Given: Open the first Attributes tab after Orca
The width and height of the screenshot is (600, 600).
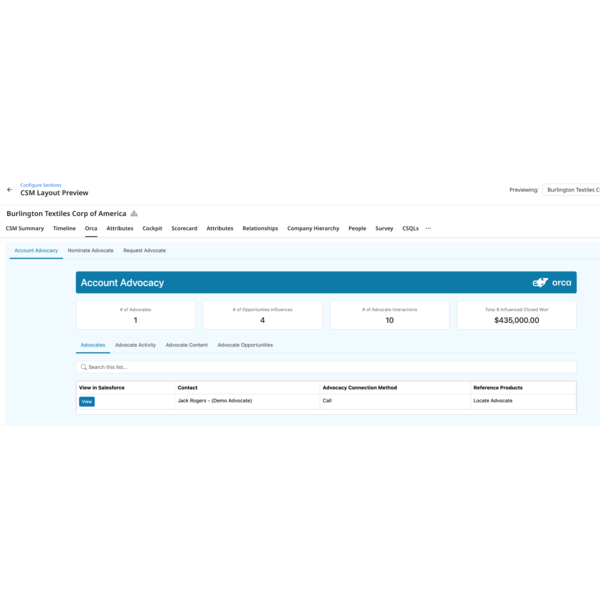Looking at the screenshot, I should point(120,228).
